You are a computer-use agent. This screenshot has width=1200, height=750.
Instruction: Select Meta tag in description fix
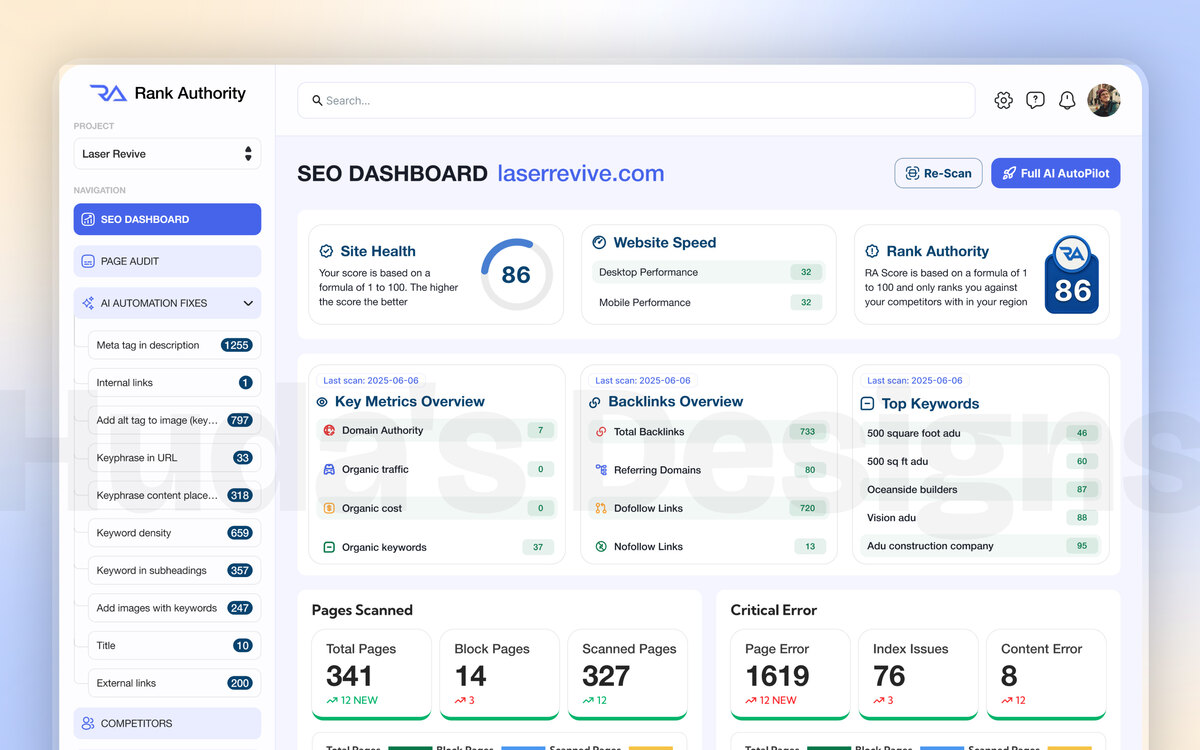[174, 345]
